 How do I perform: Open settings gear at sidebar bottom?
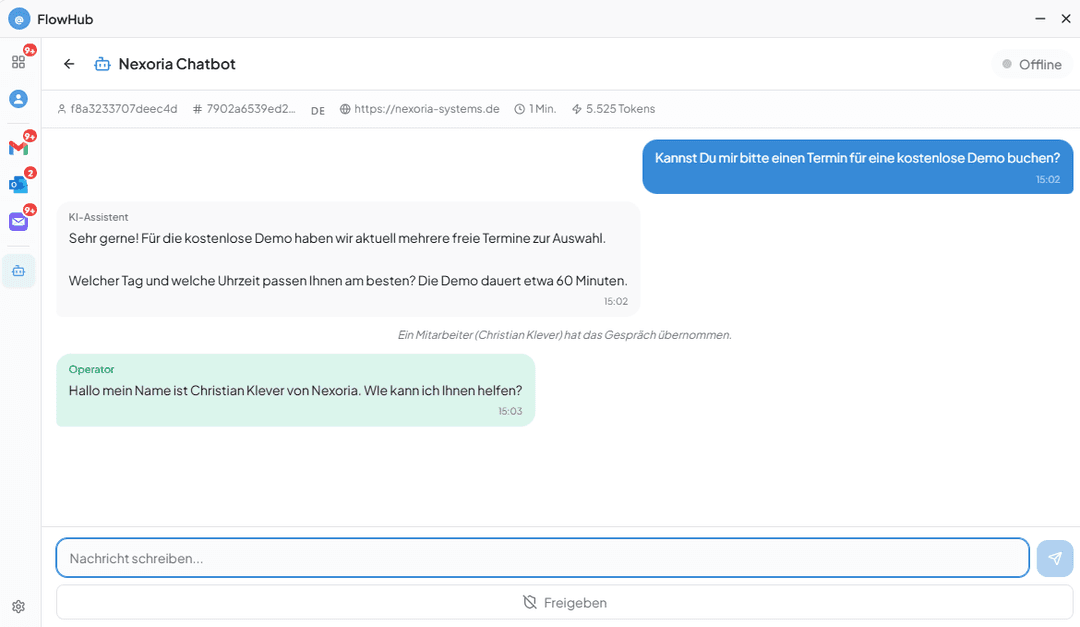click(18, 606)
